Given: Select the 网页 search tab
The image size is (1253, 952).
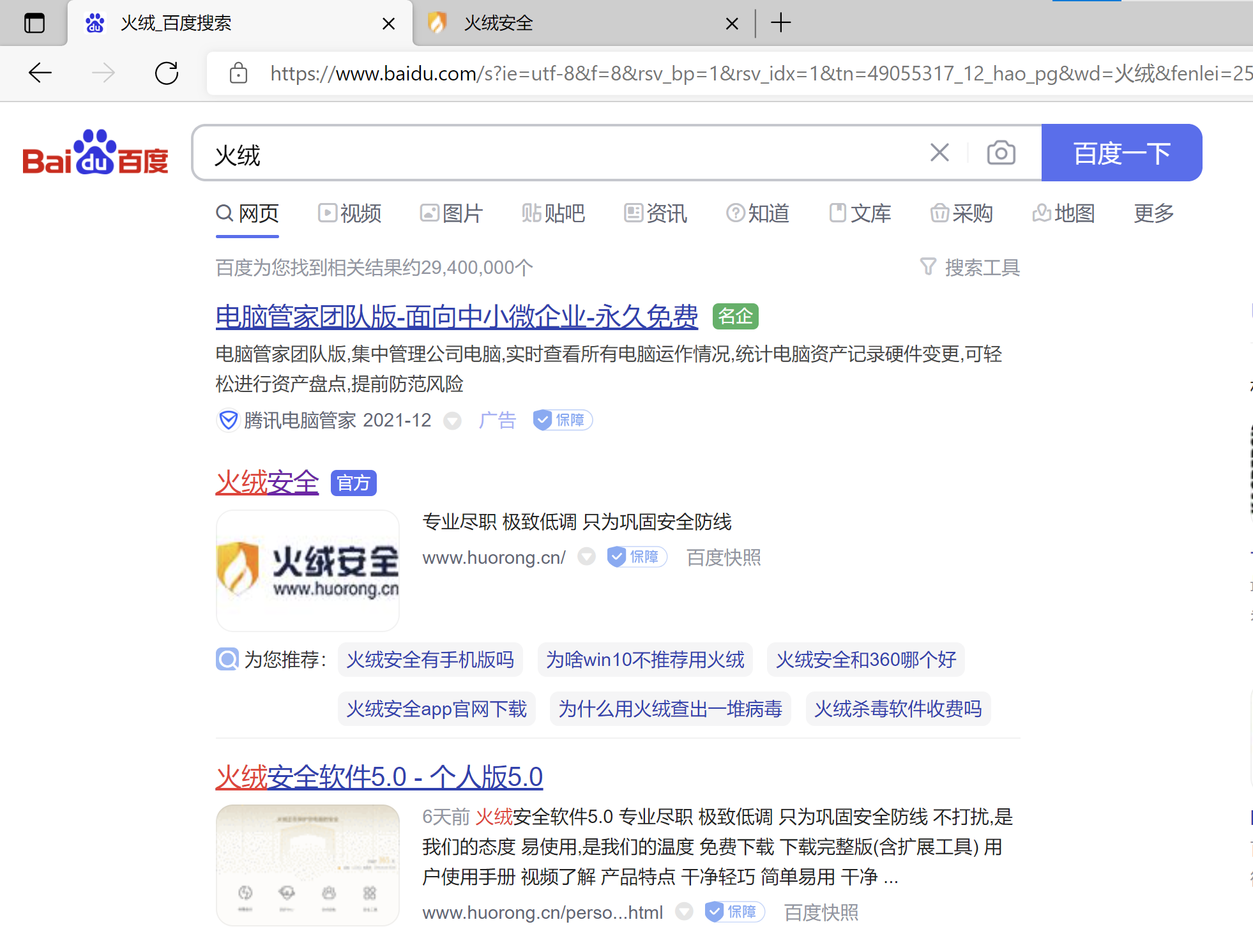Looking at the screenshot, I should [248, 213].
